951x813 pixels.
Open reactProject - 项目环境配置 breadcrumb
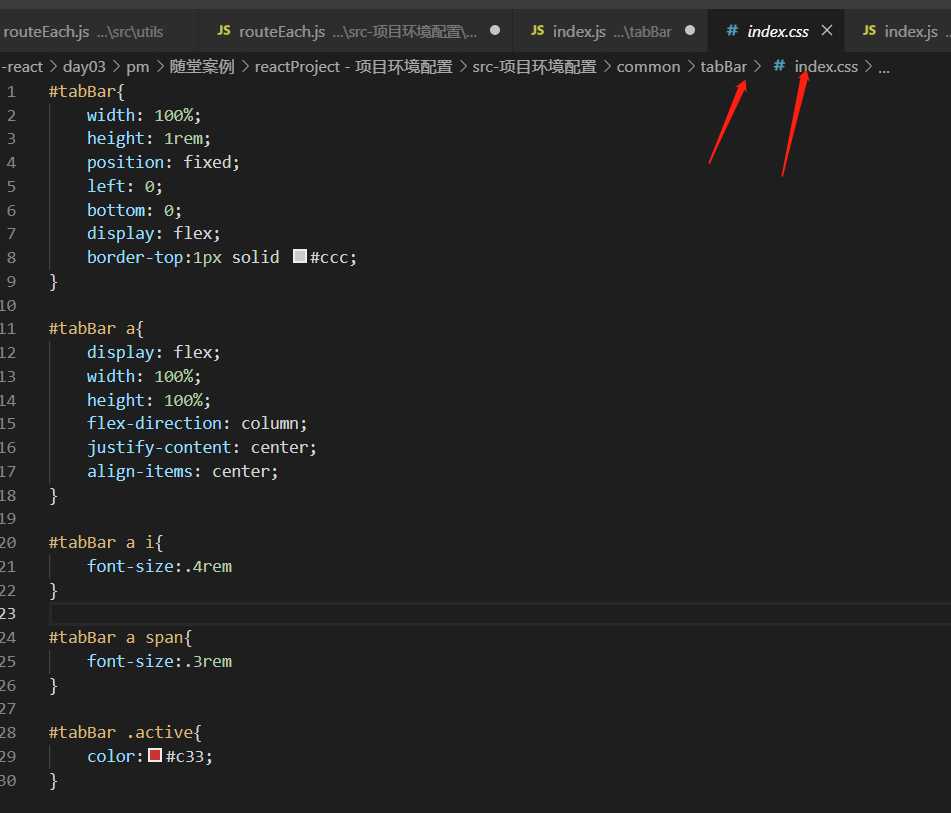(x=354, y=67)
